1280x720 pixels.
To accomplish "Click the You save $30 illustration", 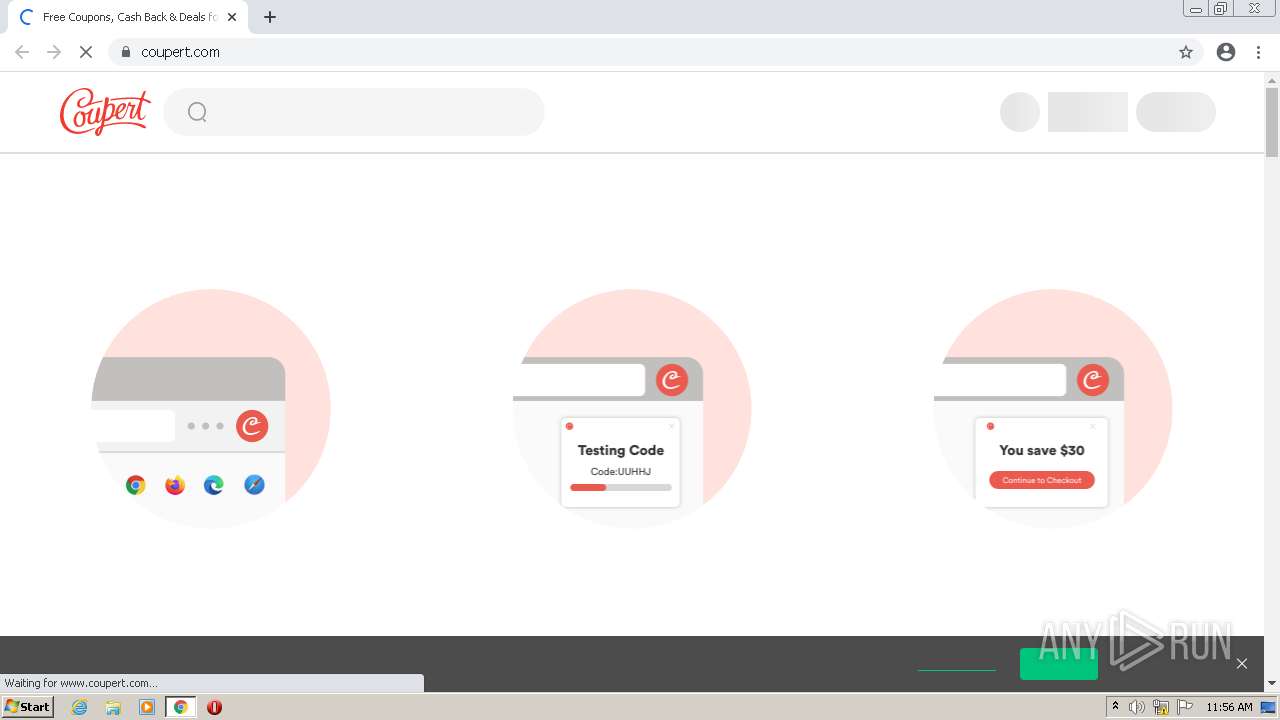I will pyautogui.click(x=1053, y=408).
